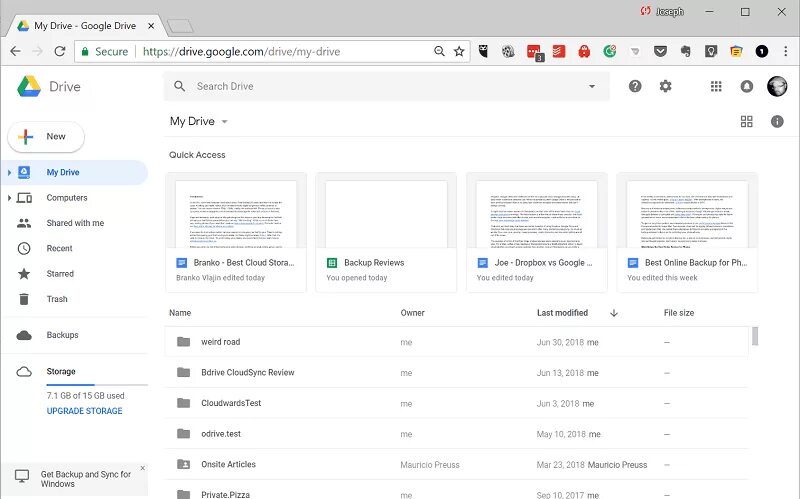The height and width of the screenshot is (499, 800).
Task: Click the zoom magnifier in address bar
Action: pos(439,52)
